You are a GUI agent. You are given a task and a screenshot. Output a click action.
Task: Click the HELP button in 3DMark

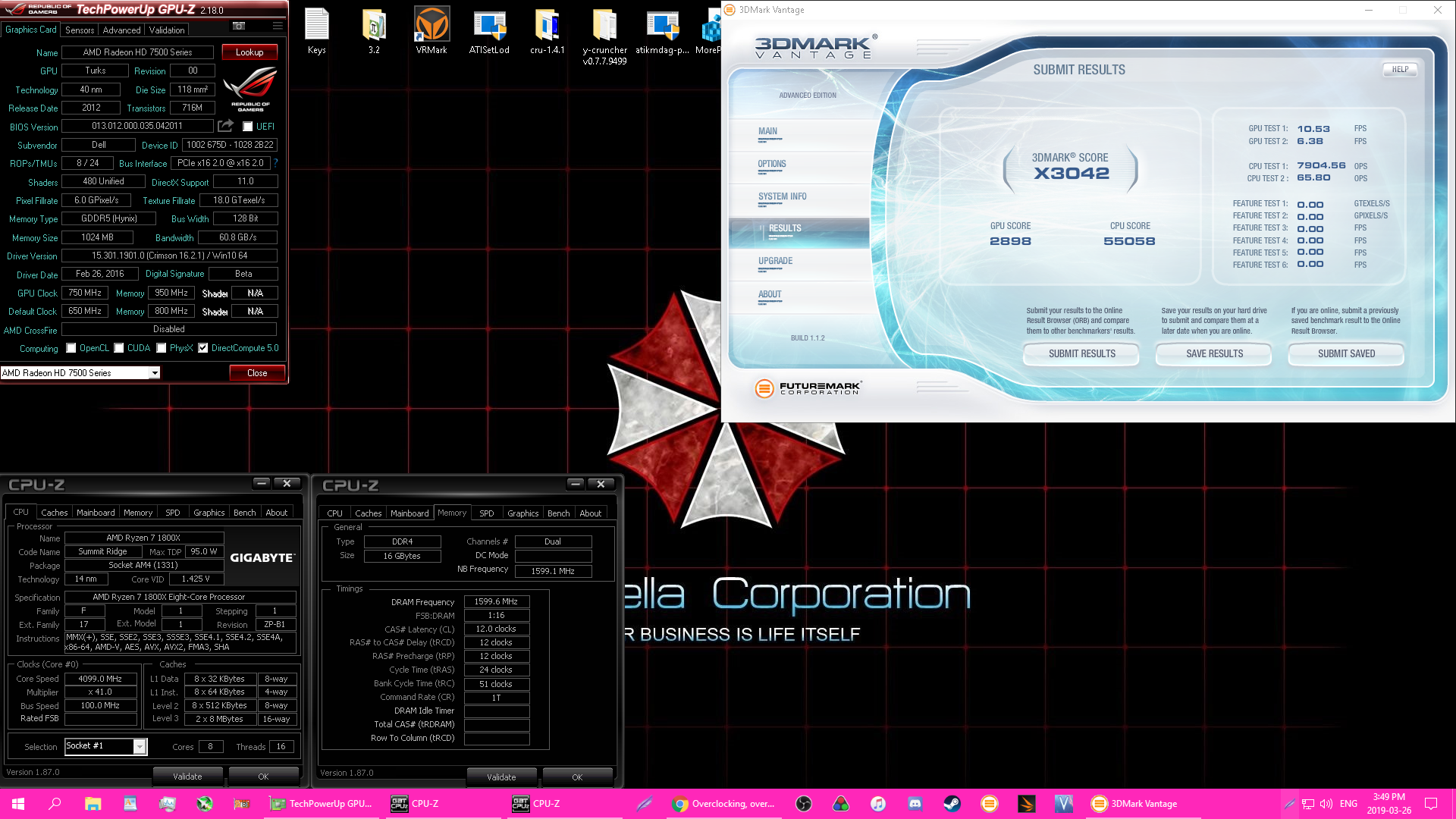[1400, 69]
